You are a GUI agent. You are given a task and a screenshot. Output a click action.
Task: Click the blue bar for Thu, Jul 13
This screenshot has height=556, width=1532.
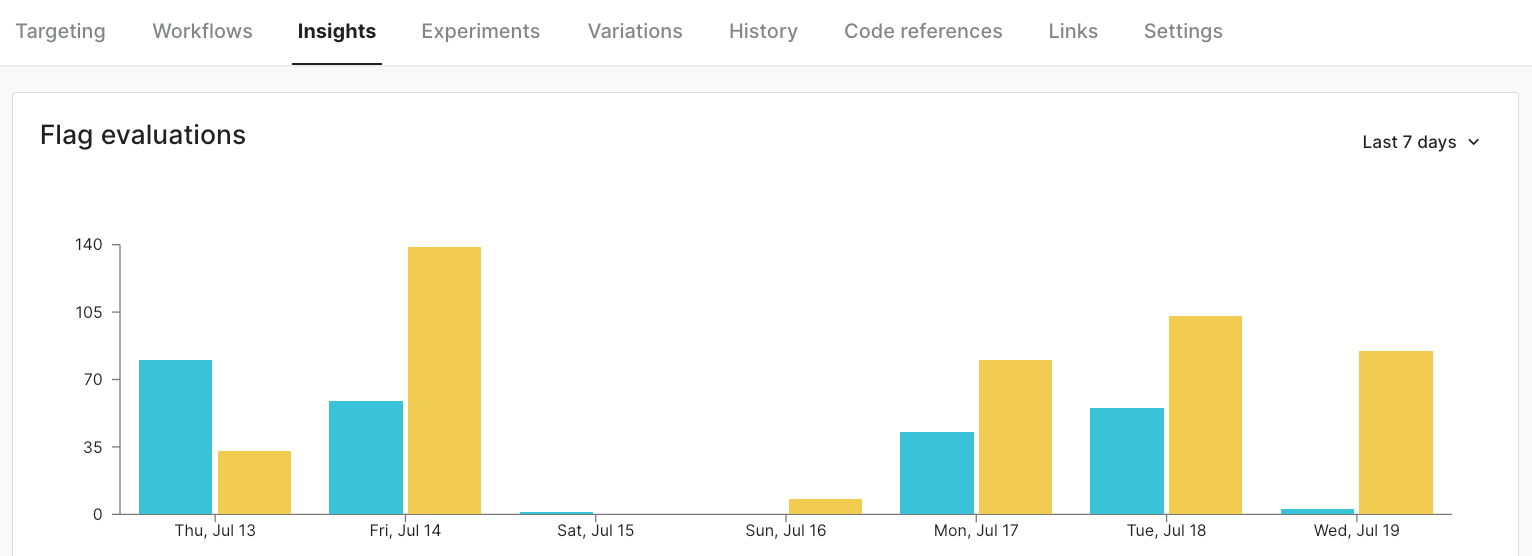[175, 437]
